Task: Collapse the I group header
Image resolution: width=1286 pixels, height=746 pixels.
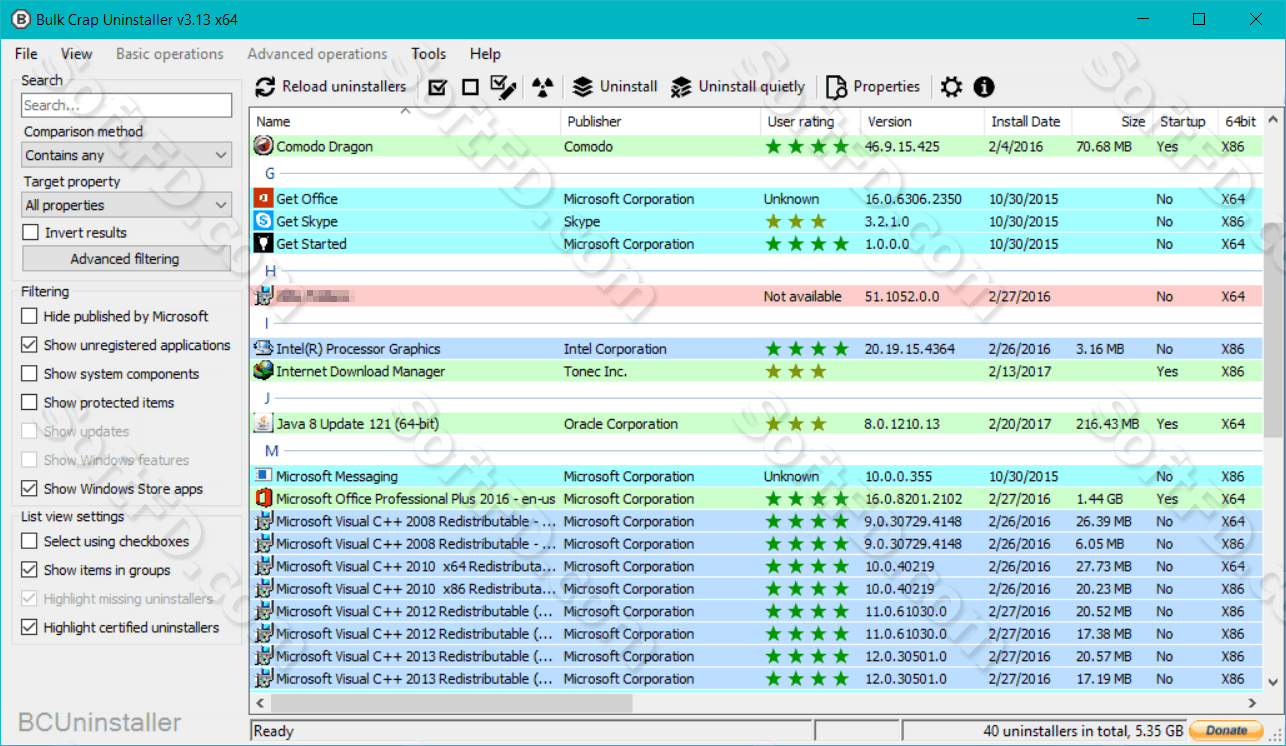Action: [267, 323]
